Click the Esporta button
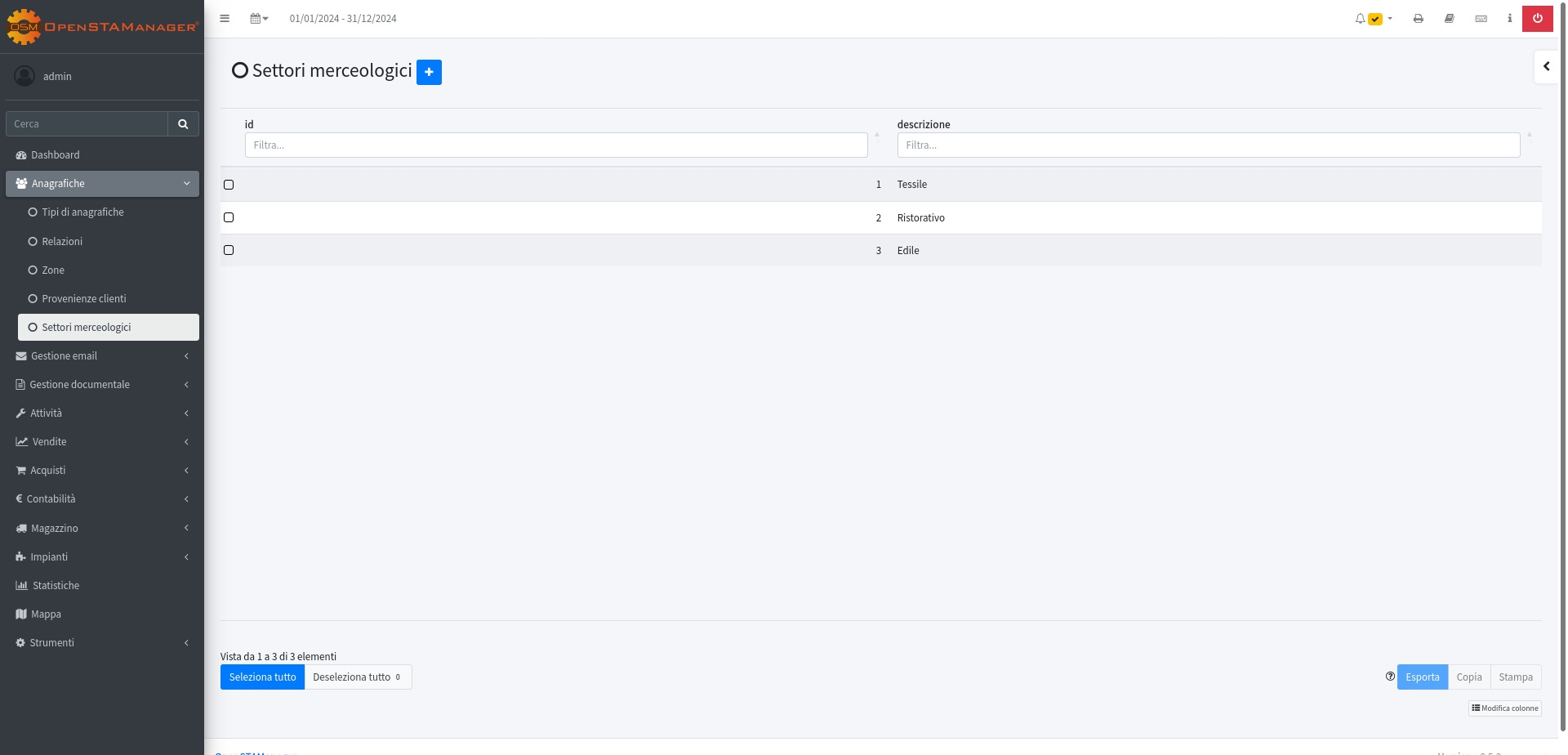The image size is (1568, 755). click(1422, 677)
